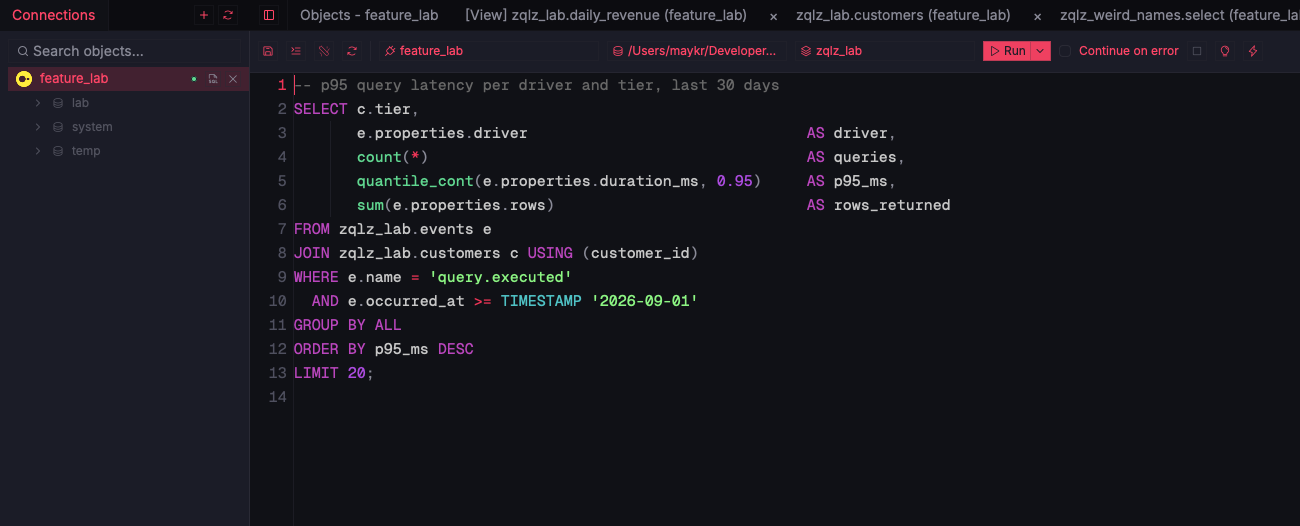Click the '2026-09-01' timestamp literal
1300x526 pixels.
[645, 301]
